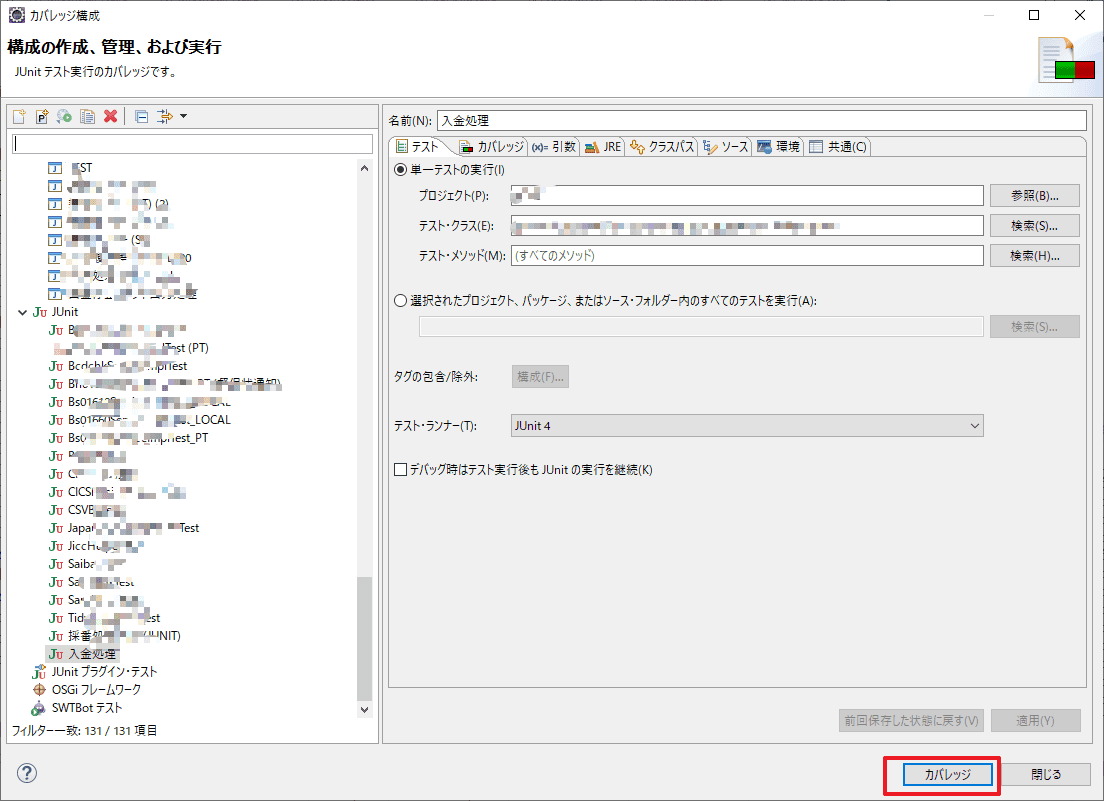1104x801 pixels.
Task: Enable keep JUnit running after debug checkbox
Action: pos(401,470)
